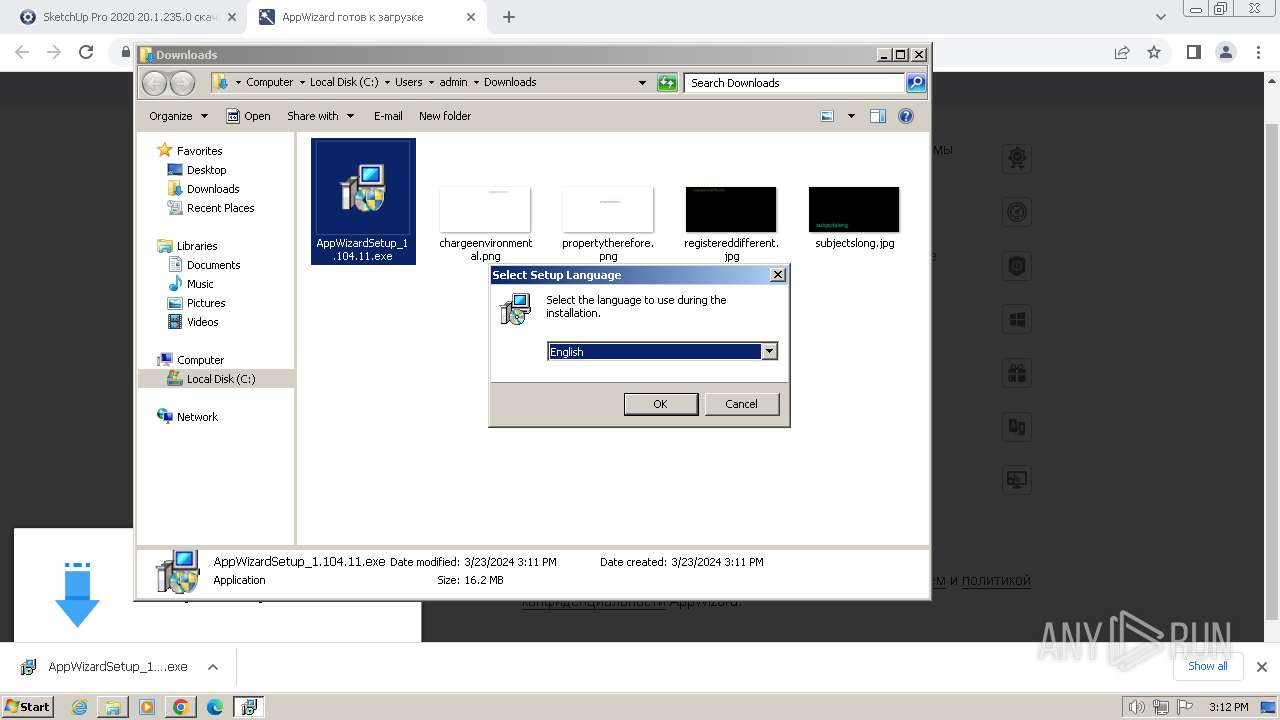Go back in the browser
The image size is (1280, 720).
[22, 52]
